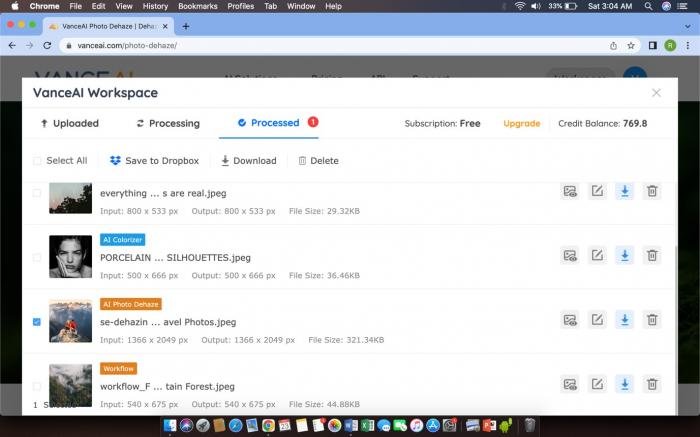The height and width of the screenshot is (437, 700).
Task: Preview the workflow_F ... tain Forest.jpeg result
Action: tap(570, 384)
